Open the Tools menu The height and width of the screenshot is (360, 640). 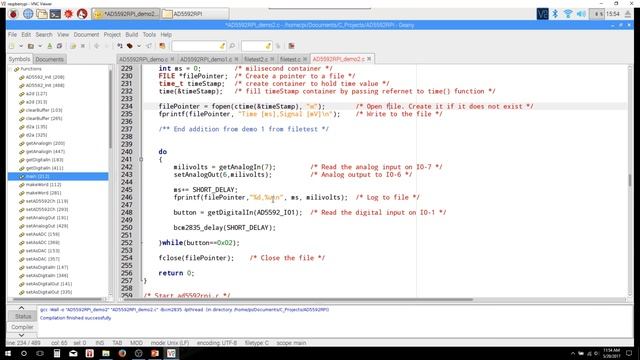(149, 35)
